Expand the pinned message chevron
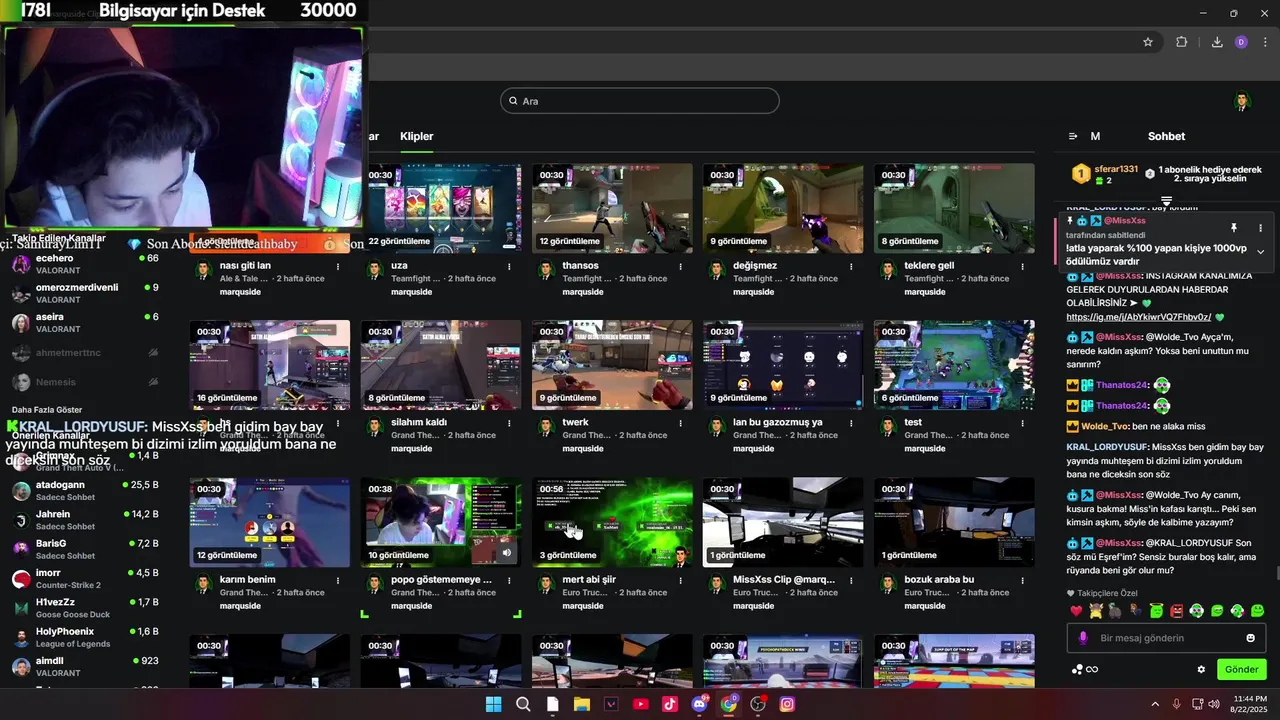This screenshot has width=1280, height=720. tap(1260, 251)
